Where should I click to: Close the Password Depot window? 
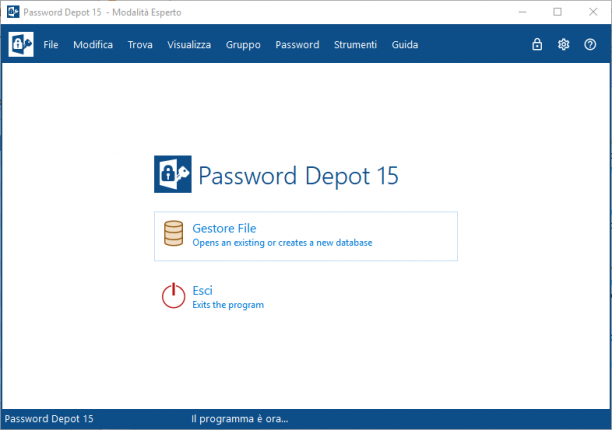[x=593, y=12]
